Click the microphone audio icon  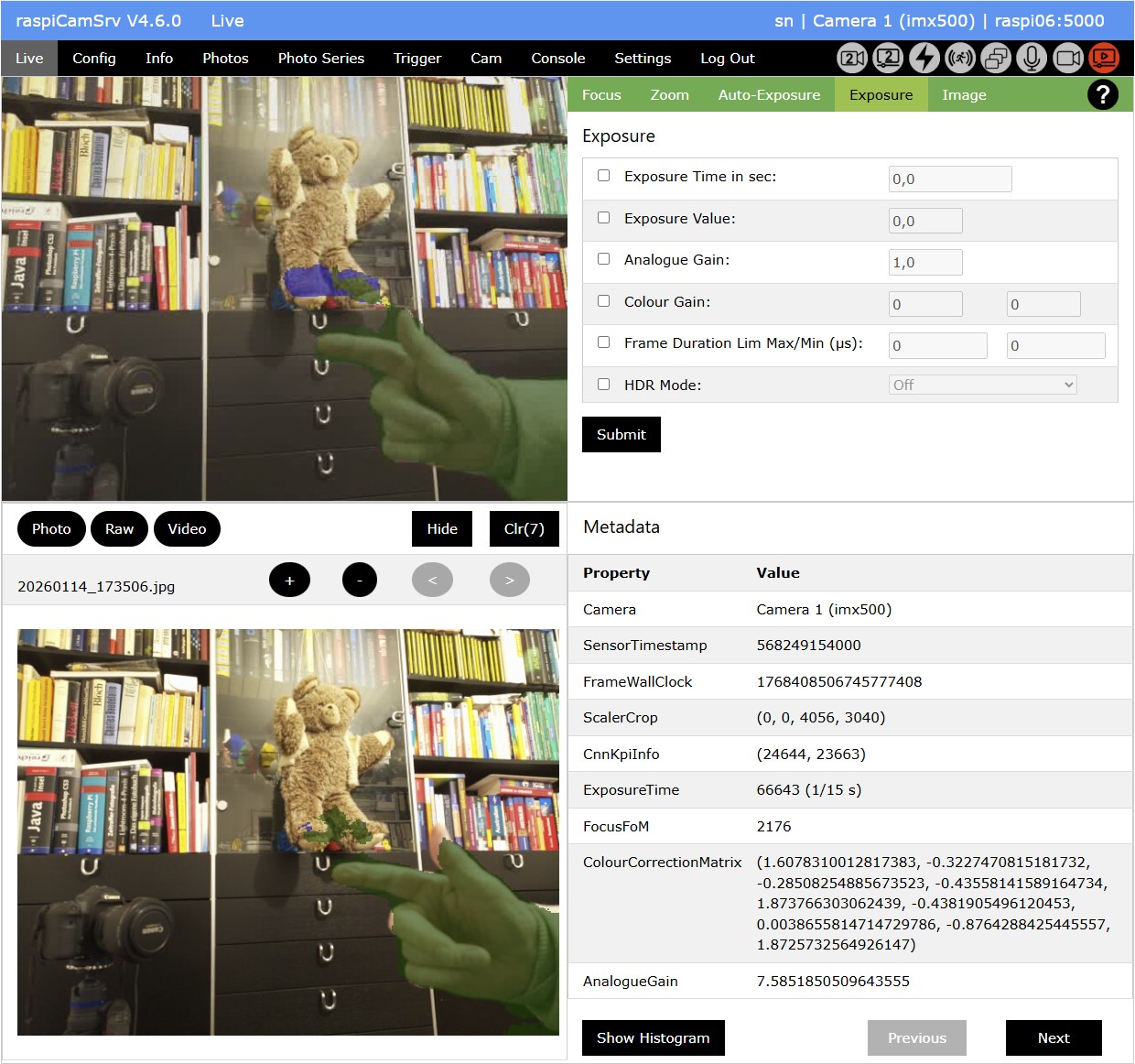click(1032, 58)
